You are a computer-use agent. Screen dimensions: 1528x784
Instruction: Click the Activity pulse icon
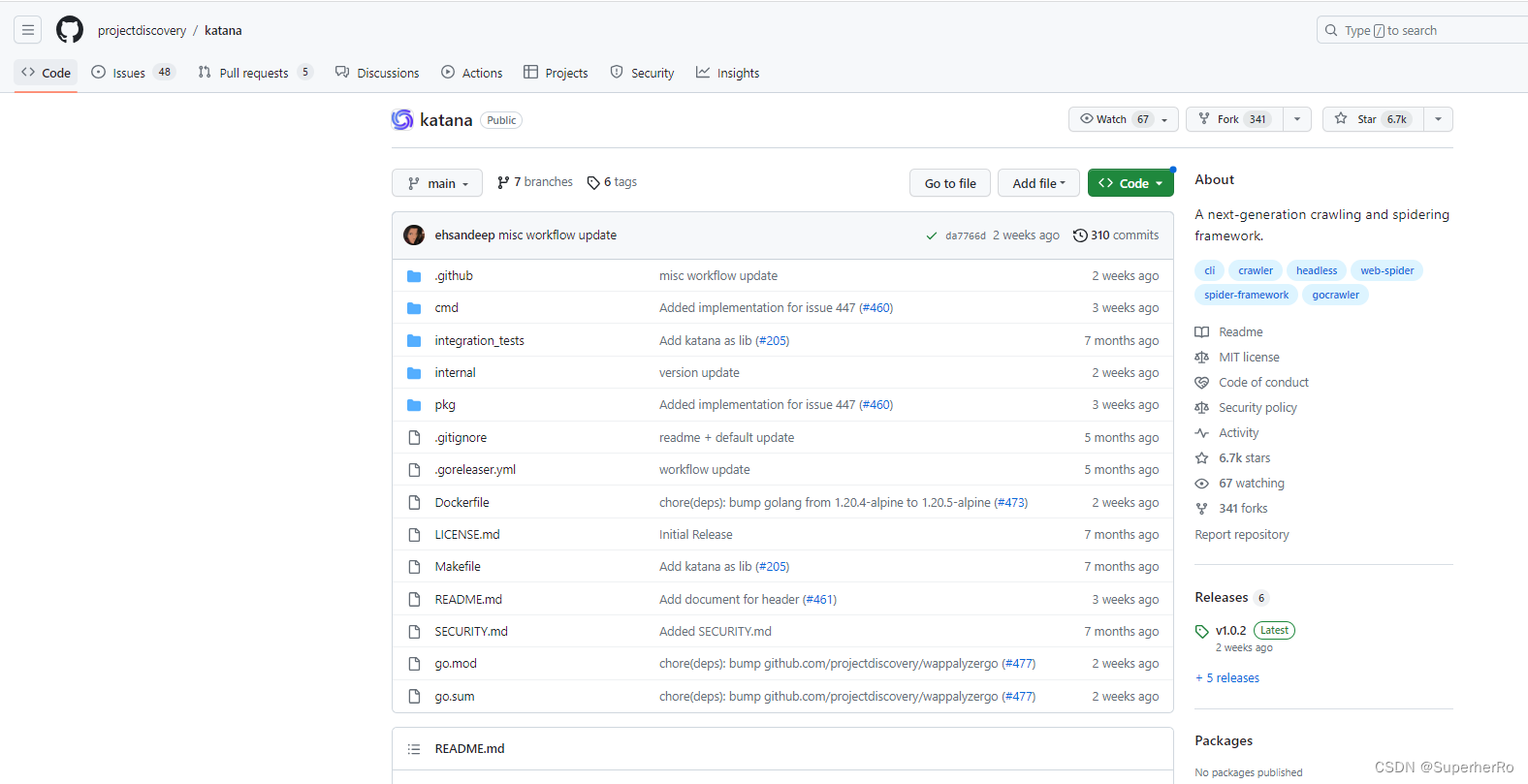point(1202,433)
